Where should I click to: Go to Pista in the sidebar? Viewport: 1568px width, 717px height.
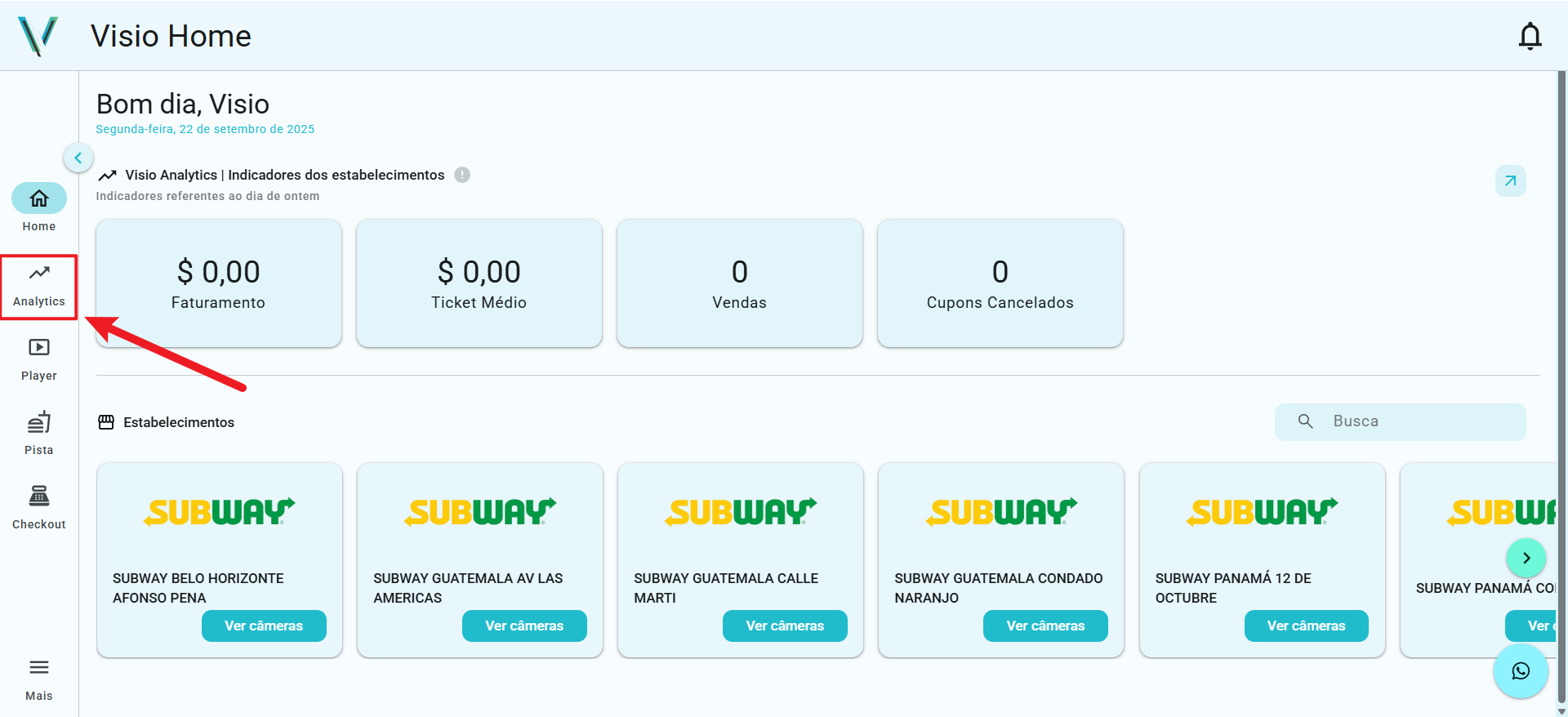pos(39,434)
